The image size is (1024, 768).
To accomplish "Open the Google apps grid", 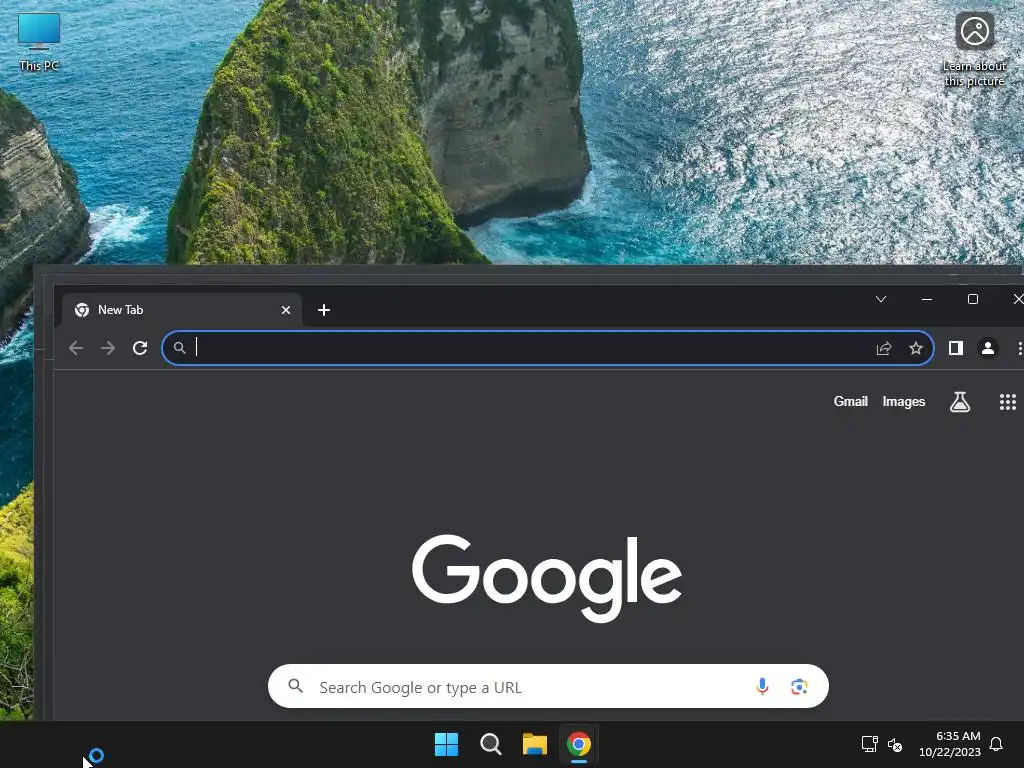I will (1008, 402).
